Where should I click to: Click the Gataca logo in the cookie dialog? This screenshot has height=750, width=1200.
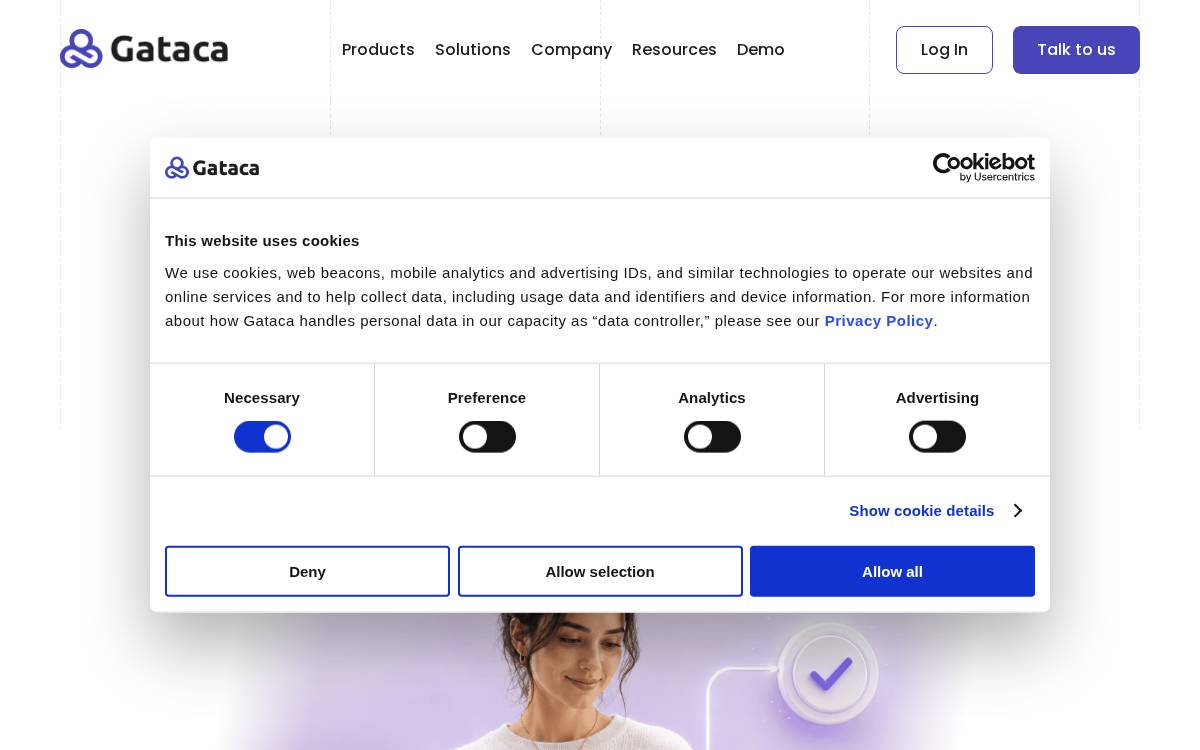[212, 168]
